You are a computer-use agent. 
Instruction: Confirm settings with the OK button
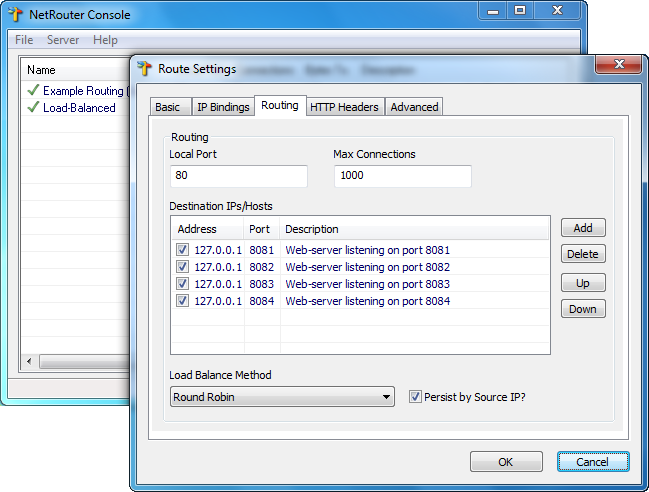click(506, 462)
